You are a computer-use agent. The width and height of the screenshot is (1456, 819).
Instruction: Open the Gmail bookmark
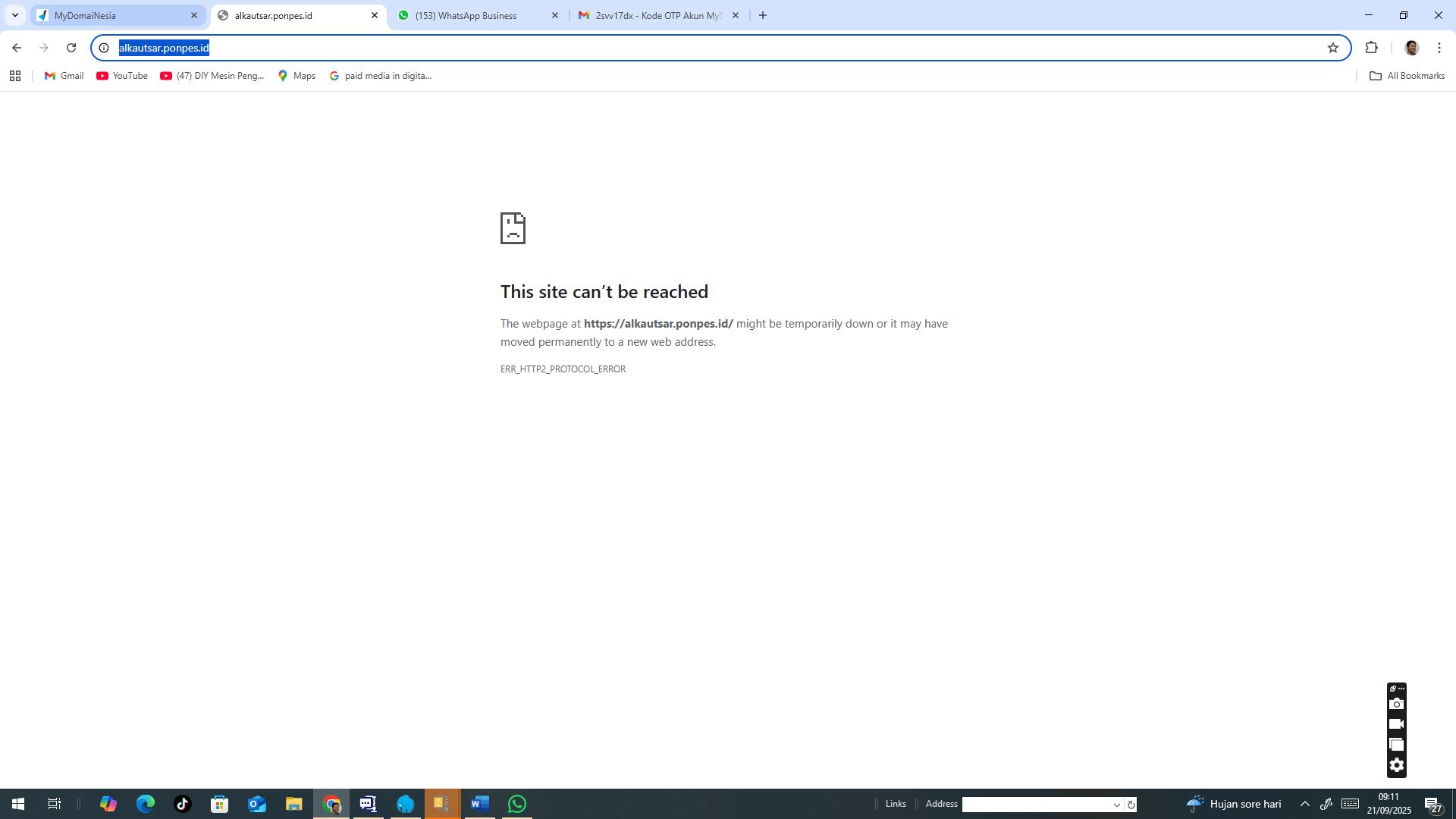tap(64, 76)
